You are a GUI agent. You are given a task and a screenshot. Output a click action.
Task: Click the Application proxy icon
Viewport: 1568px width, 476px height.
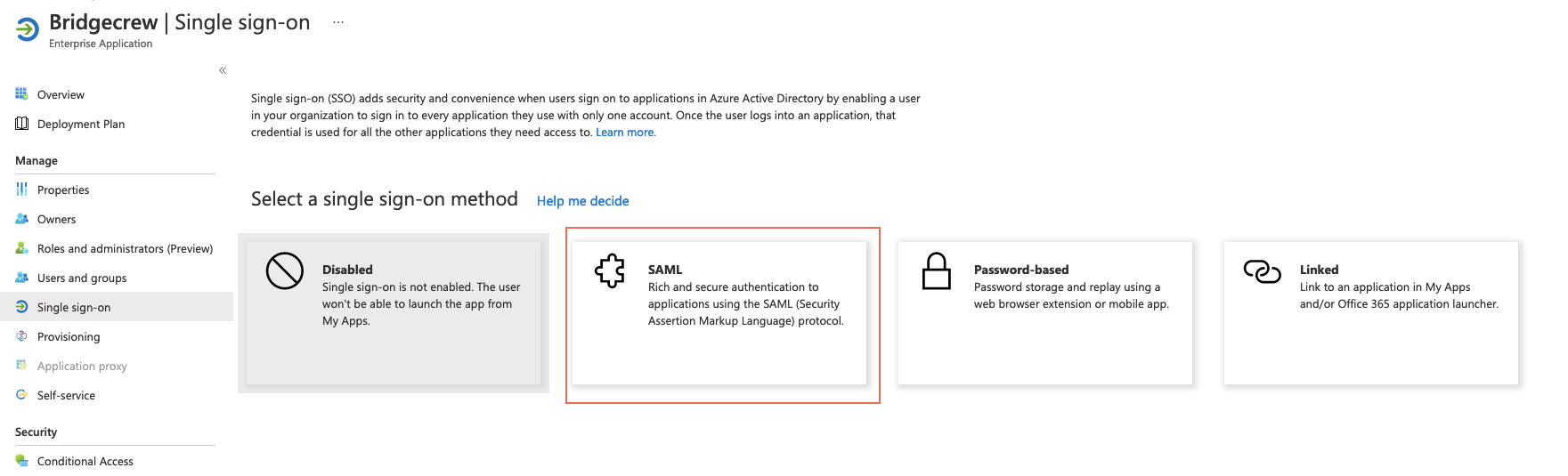21,366
